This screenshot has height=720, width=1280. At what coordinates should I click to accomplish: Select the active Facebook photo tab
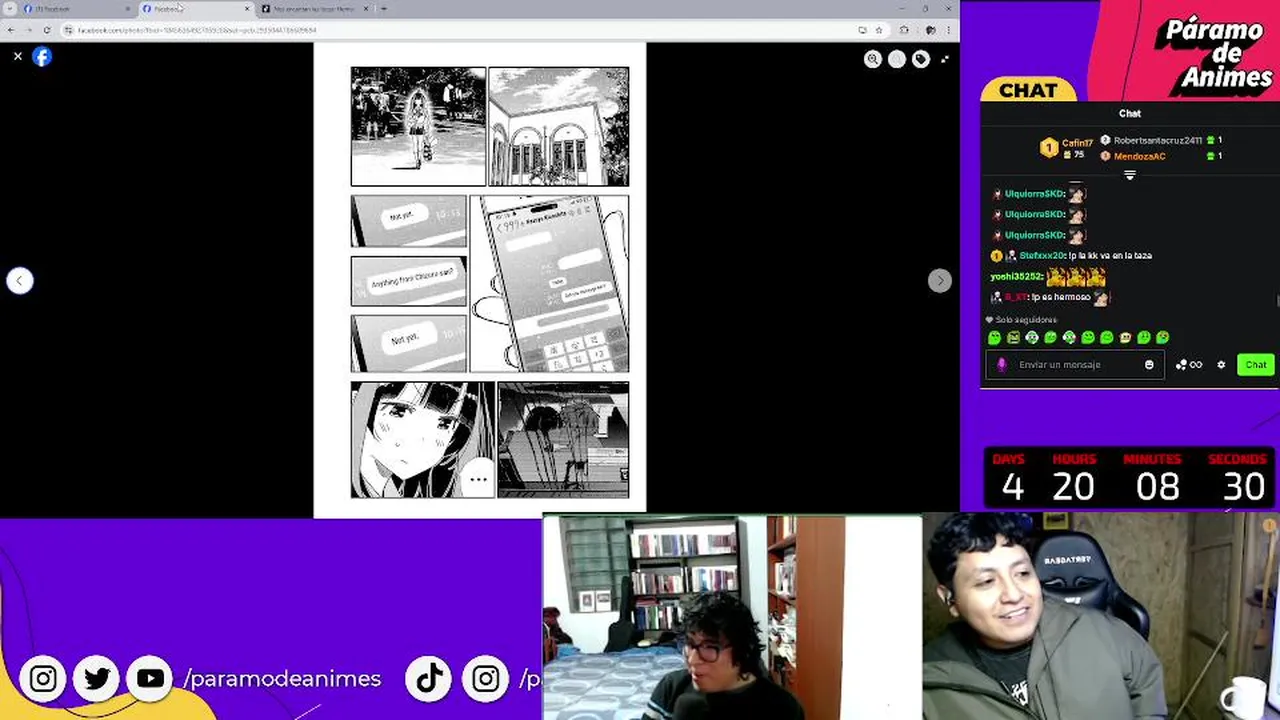point(195,9)
